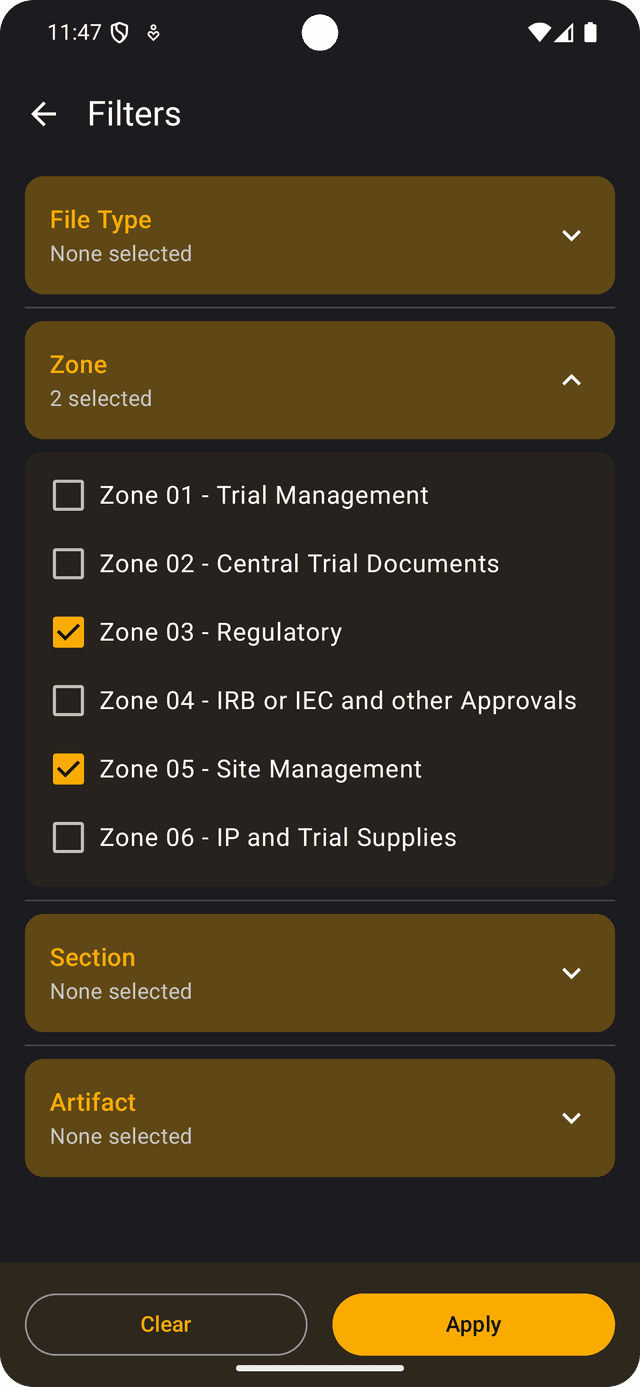Tap the cellular signal icon
This screenshot has width=640, height=1387.
[x=564, y=33]
